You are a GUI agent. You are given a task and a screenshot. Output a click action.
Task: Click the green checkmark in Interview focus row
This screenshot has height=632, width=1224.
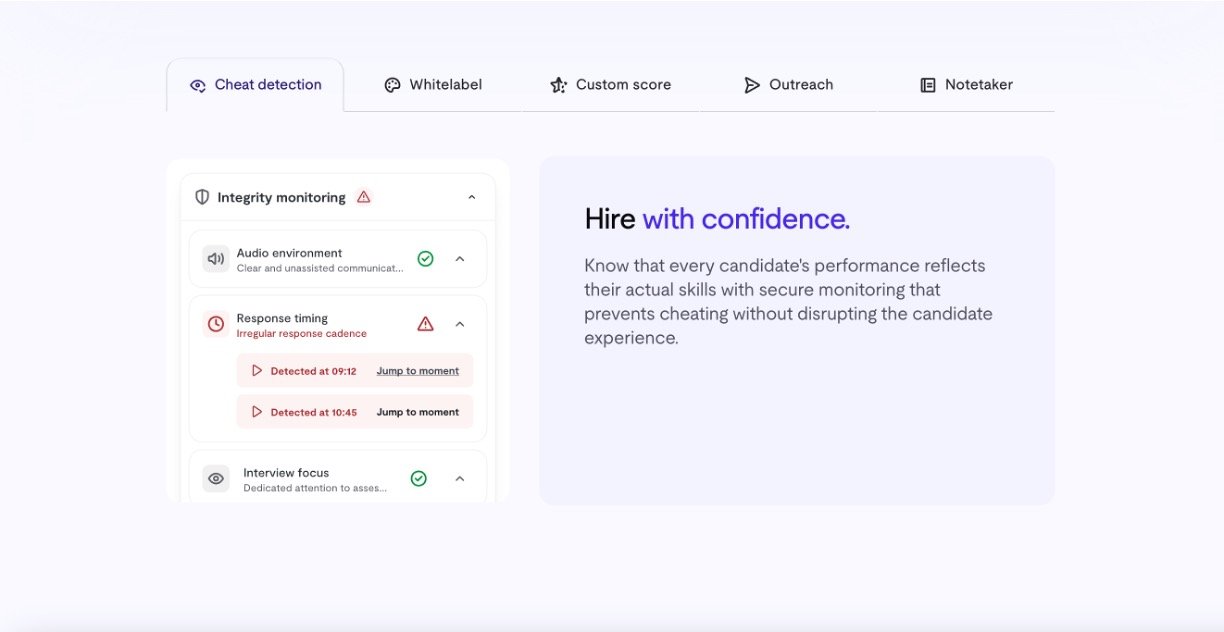coord(419,479)
